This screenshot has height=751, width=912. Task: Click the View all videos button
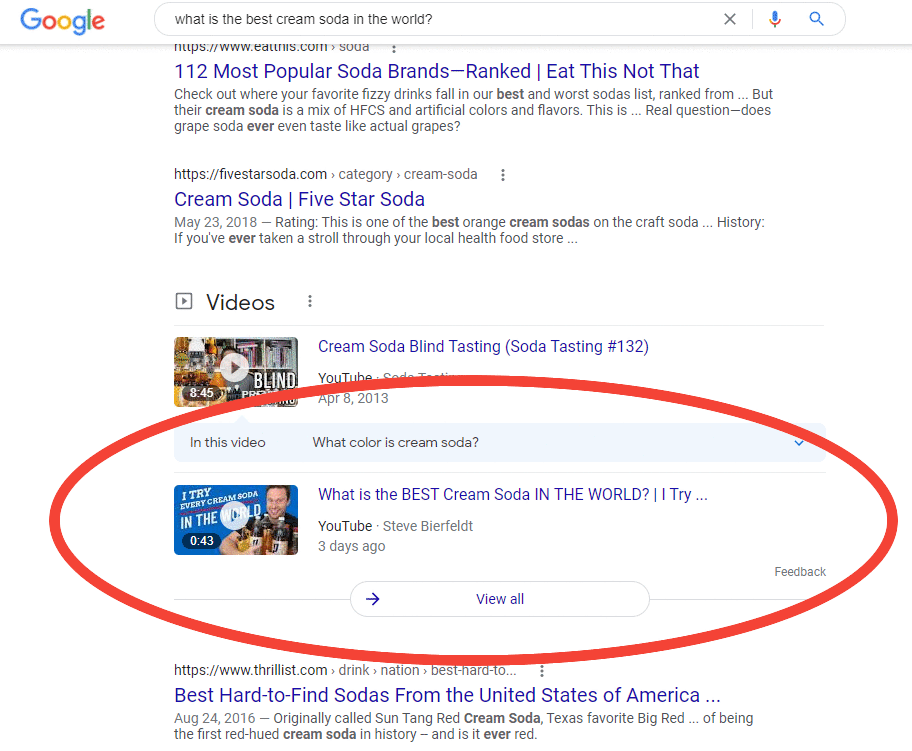[x=500, y=599]
